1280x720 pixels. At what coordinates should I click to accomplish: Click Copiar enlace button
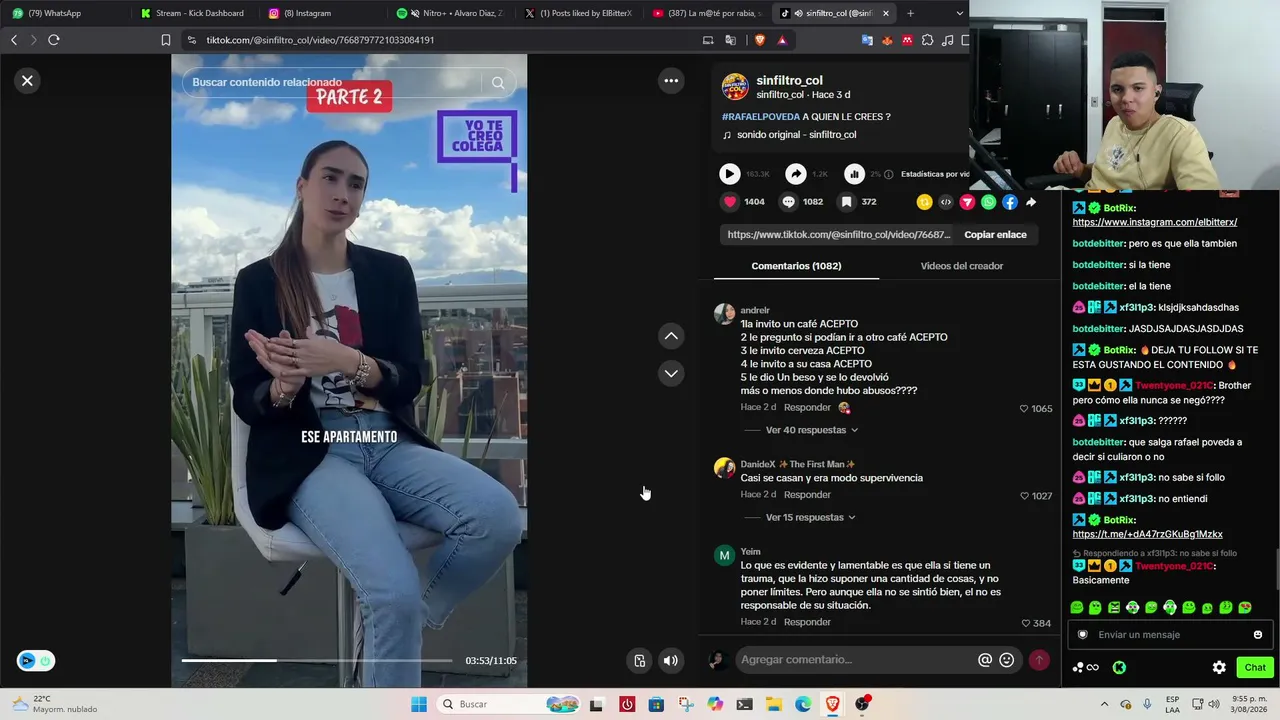995,234
